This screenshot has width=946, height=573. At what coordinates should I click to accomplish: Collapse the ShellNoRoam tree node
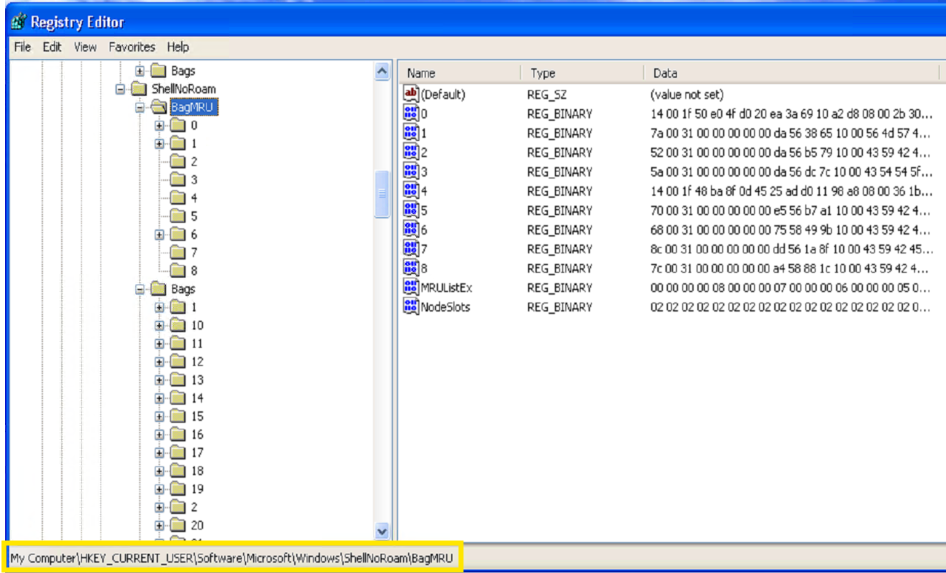pyautogui.click(x=120, y=89)
